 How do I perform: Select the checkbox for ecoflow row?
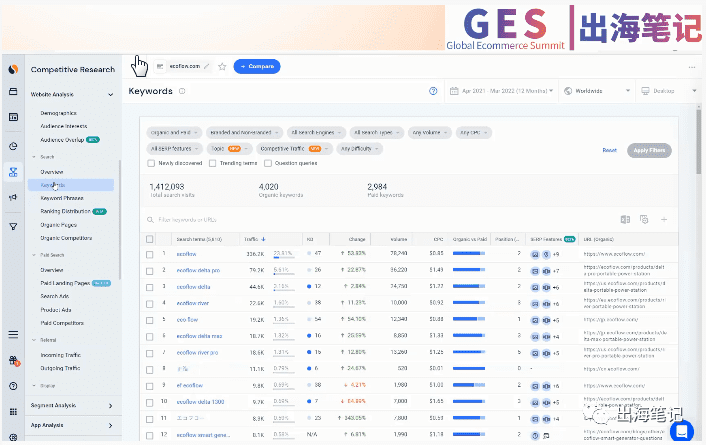[149, 254]
